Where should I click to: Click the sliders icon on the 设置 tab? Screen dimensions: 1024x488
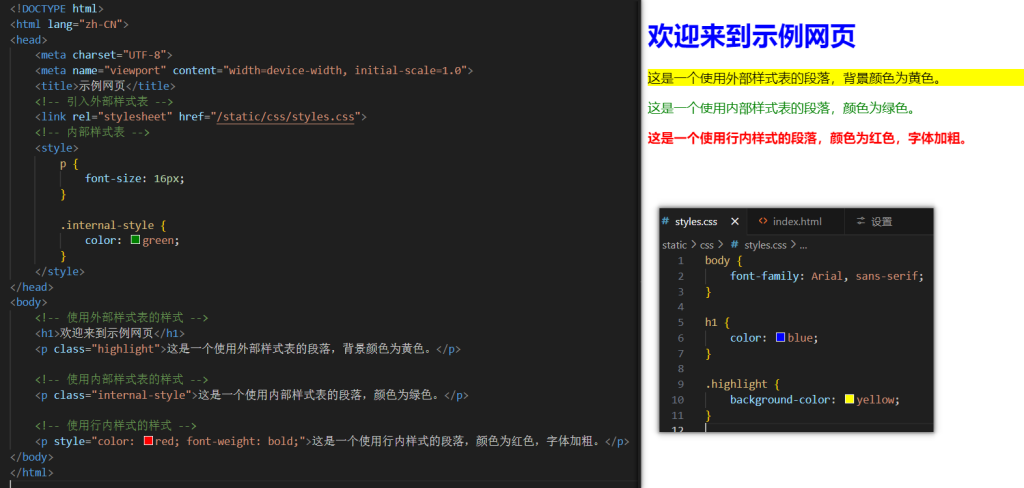[860, 221]
